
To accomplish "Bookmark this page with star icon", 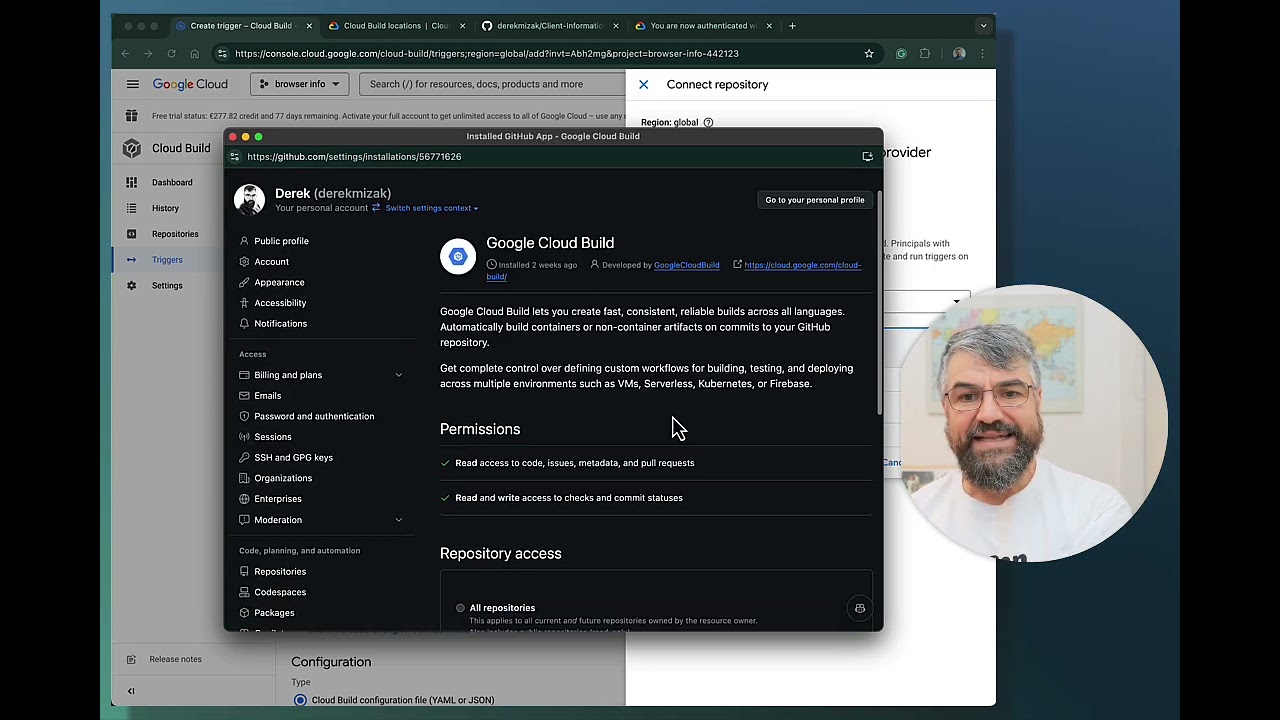I will point(869,54).
